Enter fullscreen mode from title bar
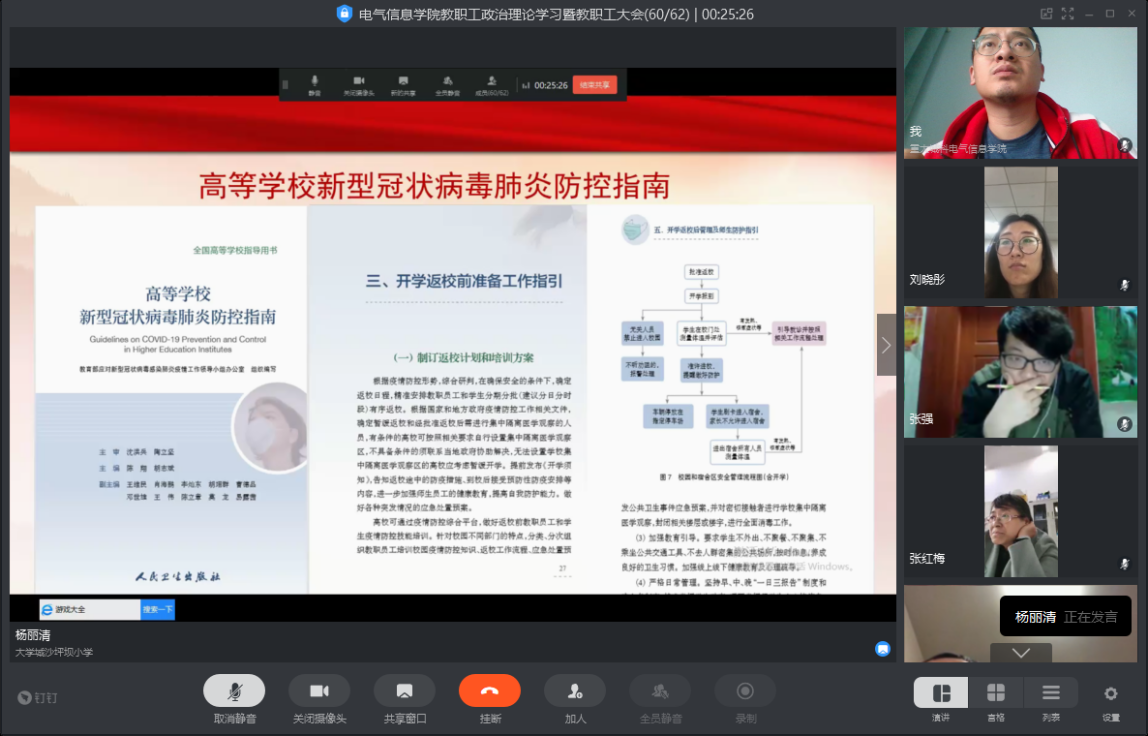The width and height of the screenshot is (1148, 736). tap(1068, 14)
